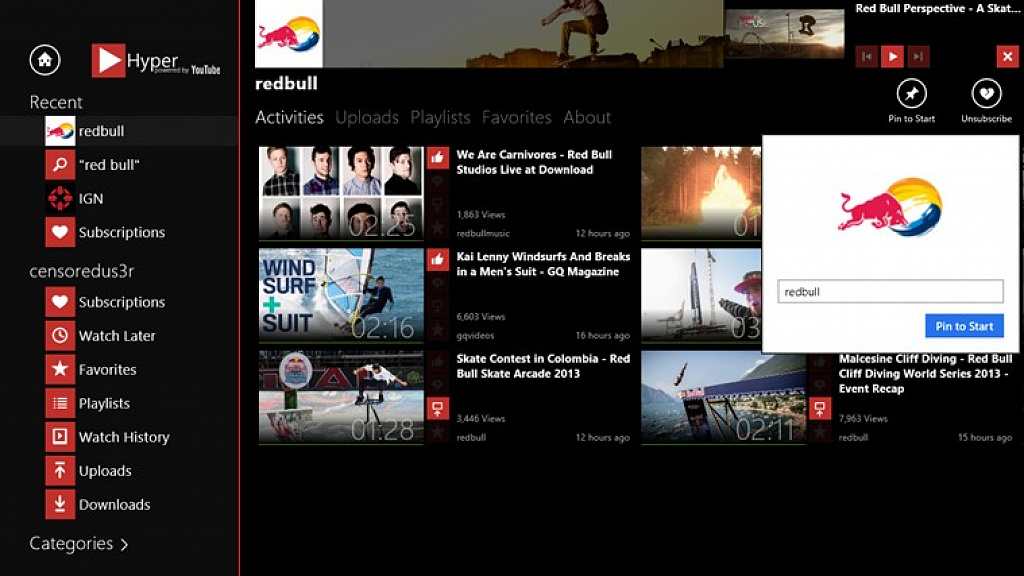
Task: Click the 16 hours ago timestamp
Action: click(602, 335)
